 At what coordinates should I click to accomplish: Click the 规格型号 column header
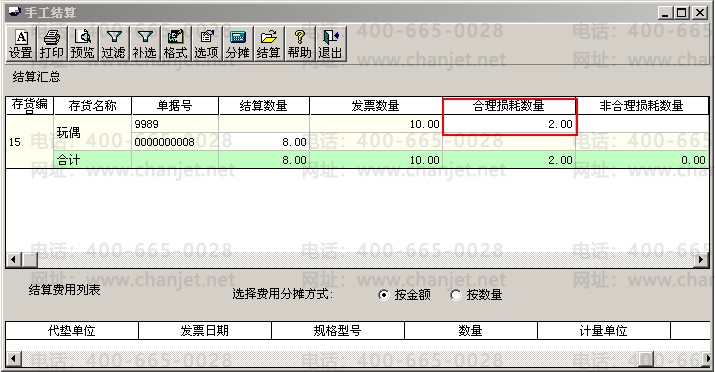coord(337,331)
